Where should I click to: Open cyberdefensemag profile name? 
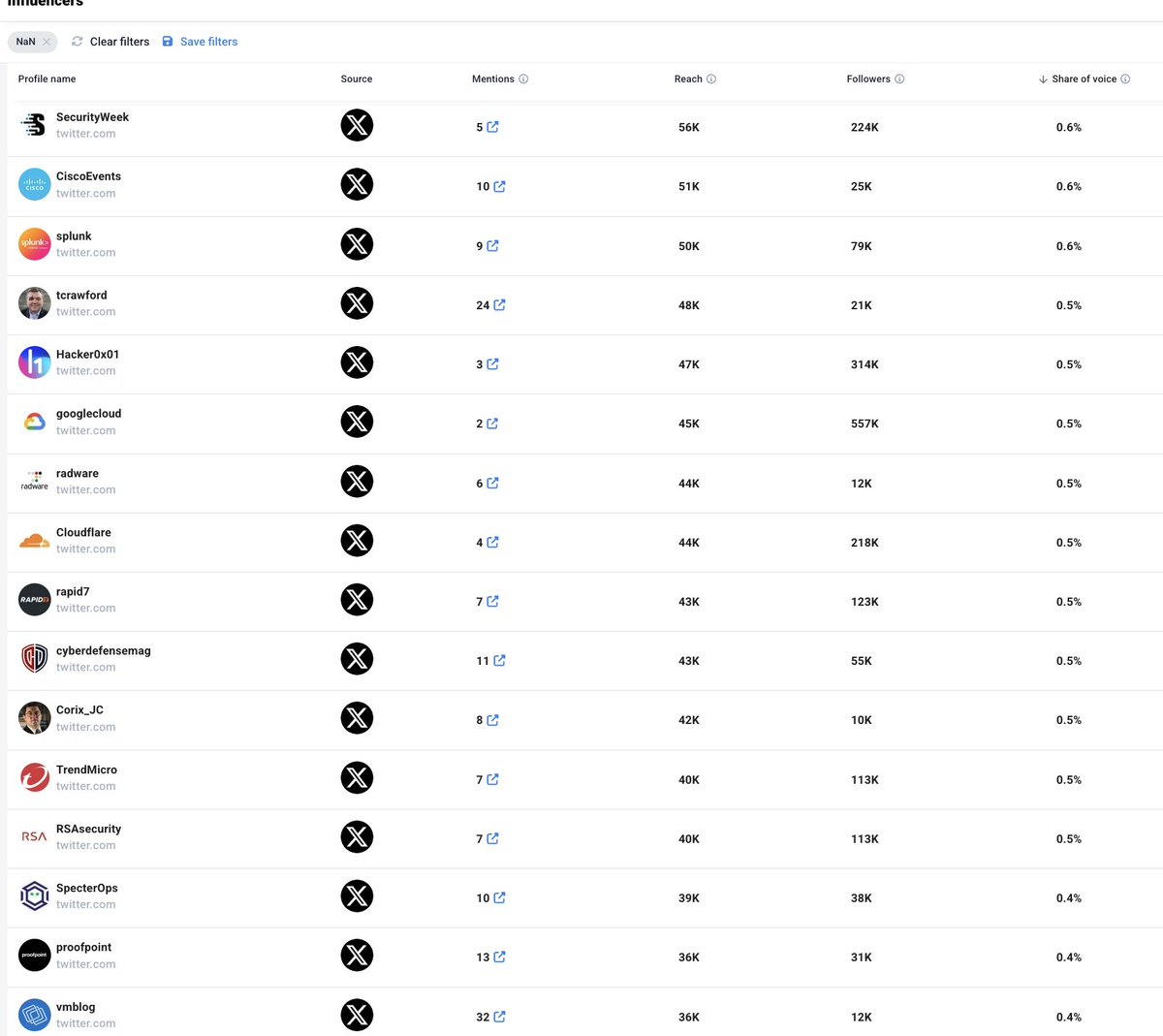click(104, 651)
